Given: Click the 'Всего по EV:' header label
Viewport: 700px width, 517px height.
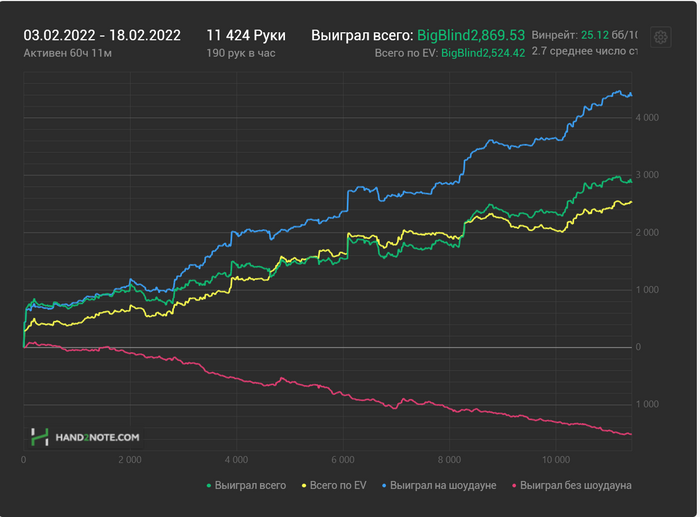Looking at the screenshot, I should (x=406, y=53).
